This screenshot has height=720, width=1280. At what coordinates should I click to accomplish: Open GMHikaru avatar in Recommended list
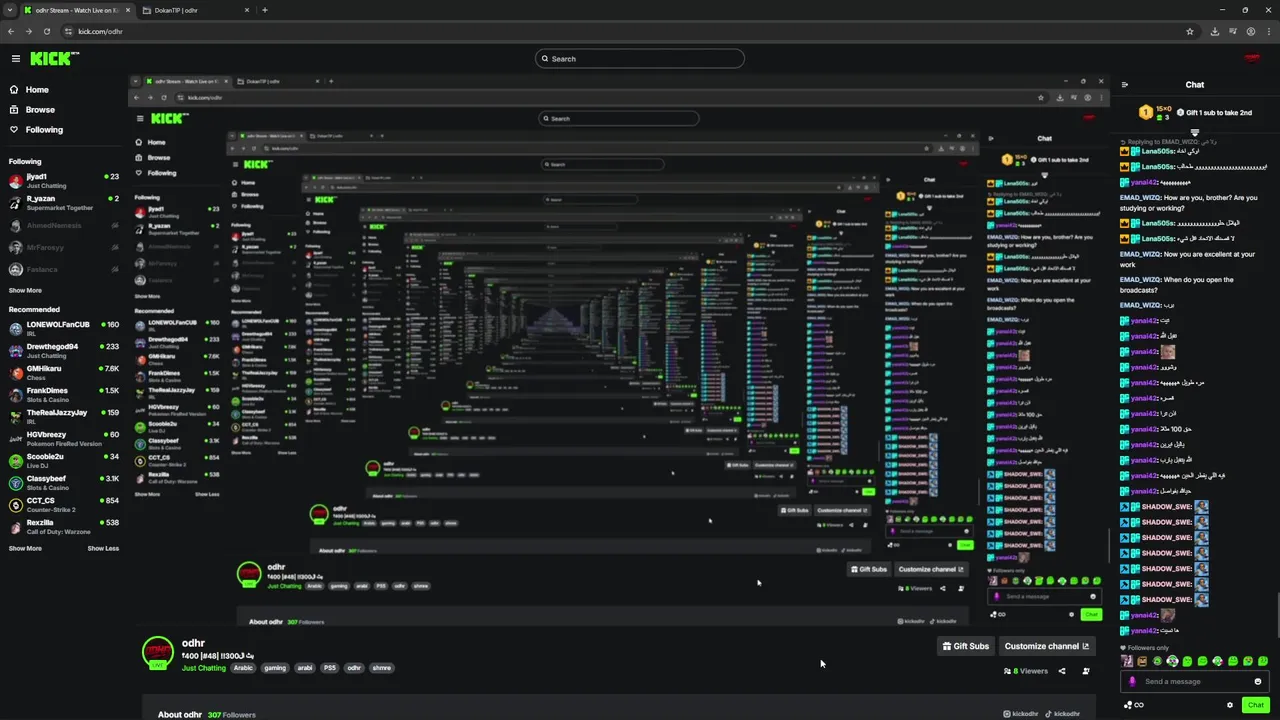coord(16,372)
